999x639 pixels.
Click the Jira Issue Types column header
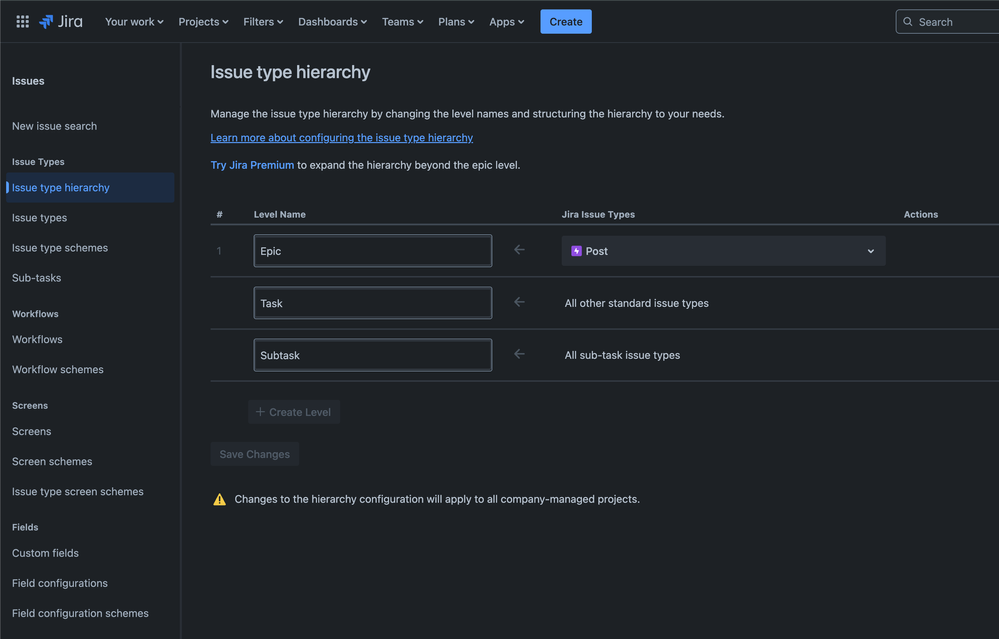[x=598, y=215]
